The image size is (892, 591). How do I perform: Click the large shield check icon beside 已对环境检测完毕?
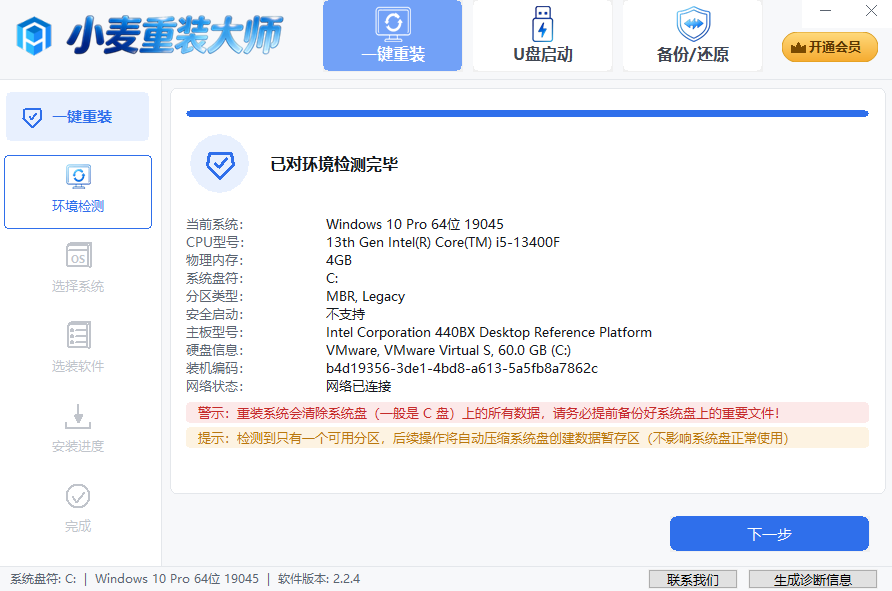[220, 164]
